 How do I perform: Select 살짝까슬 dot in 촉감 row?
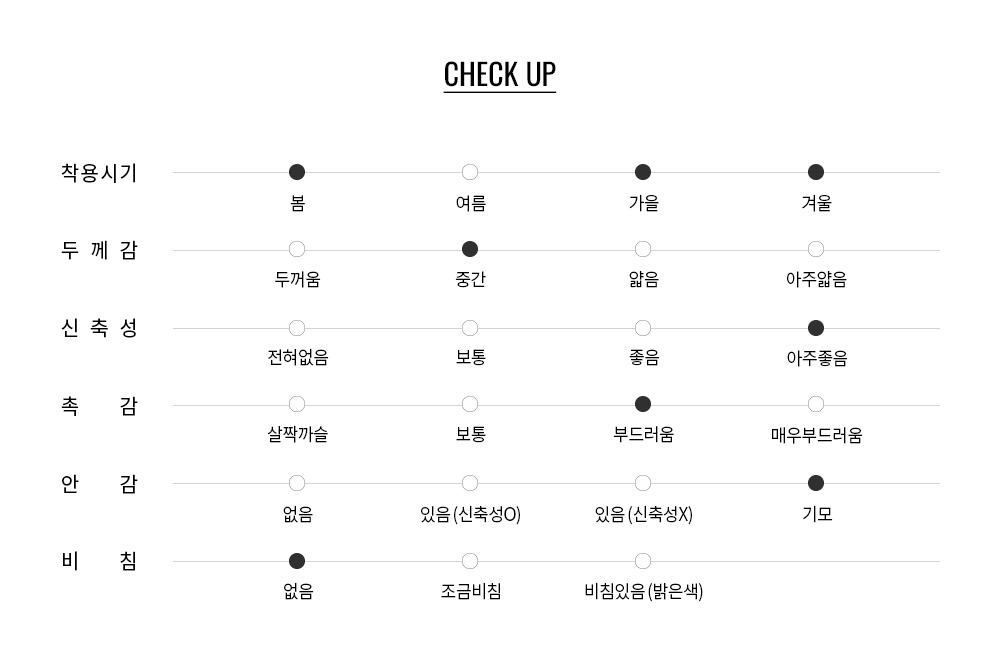(297, 404)
